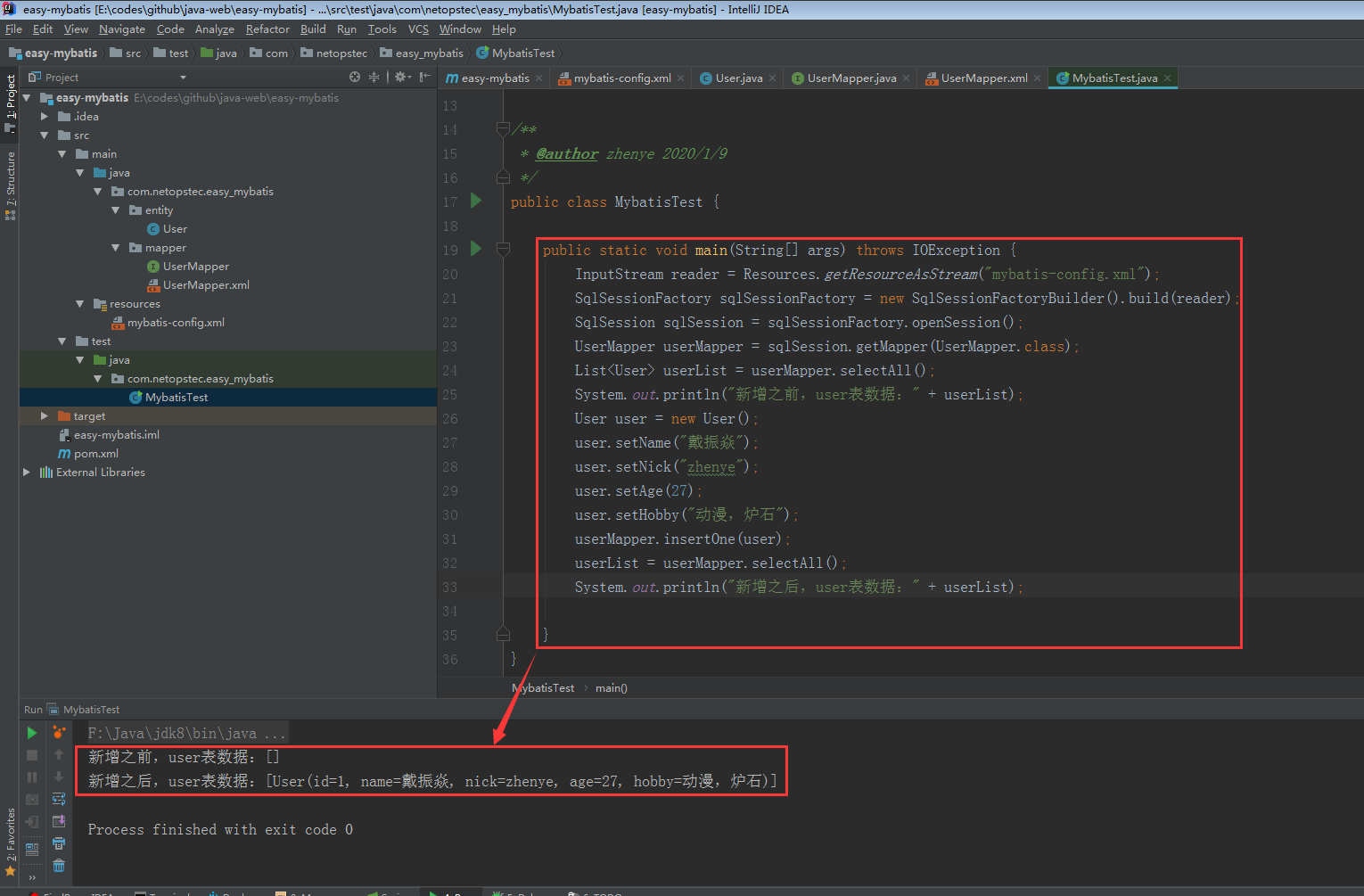Click the dump threads camera icon
Viewport: 1364px width, 896px height.
tap(32, 800)
